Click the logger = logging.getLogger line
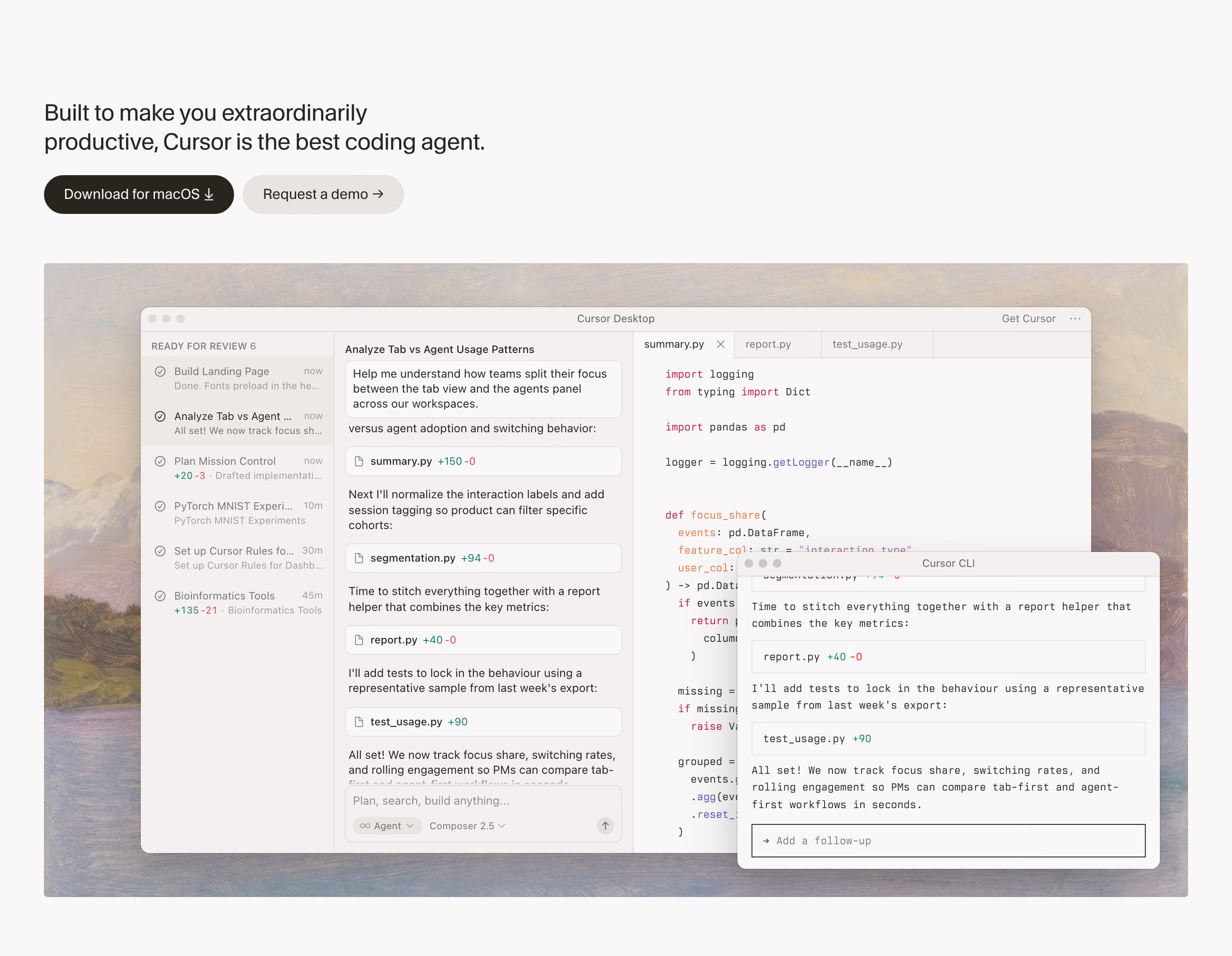Viewport: 1232px width, 956px height. [778, 462]
